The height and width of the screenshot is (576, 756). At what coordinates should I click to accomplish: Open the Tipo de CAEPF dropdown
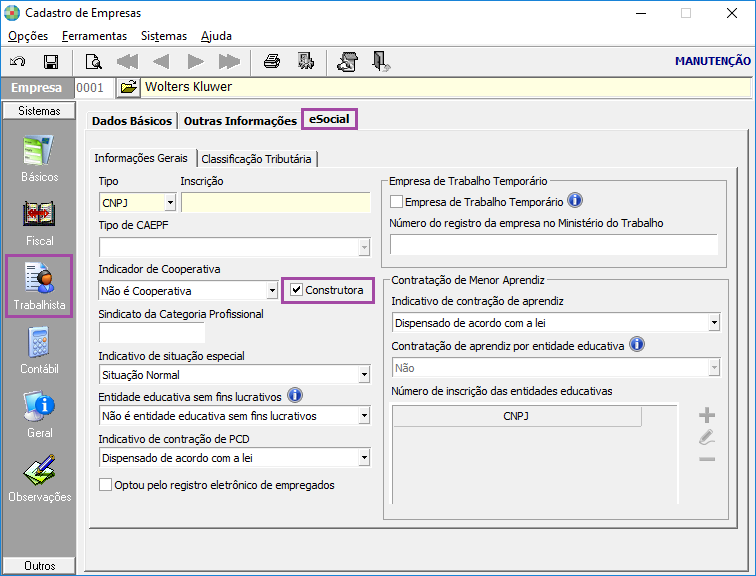click(364, 247)
